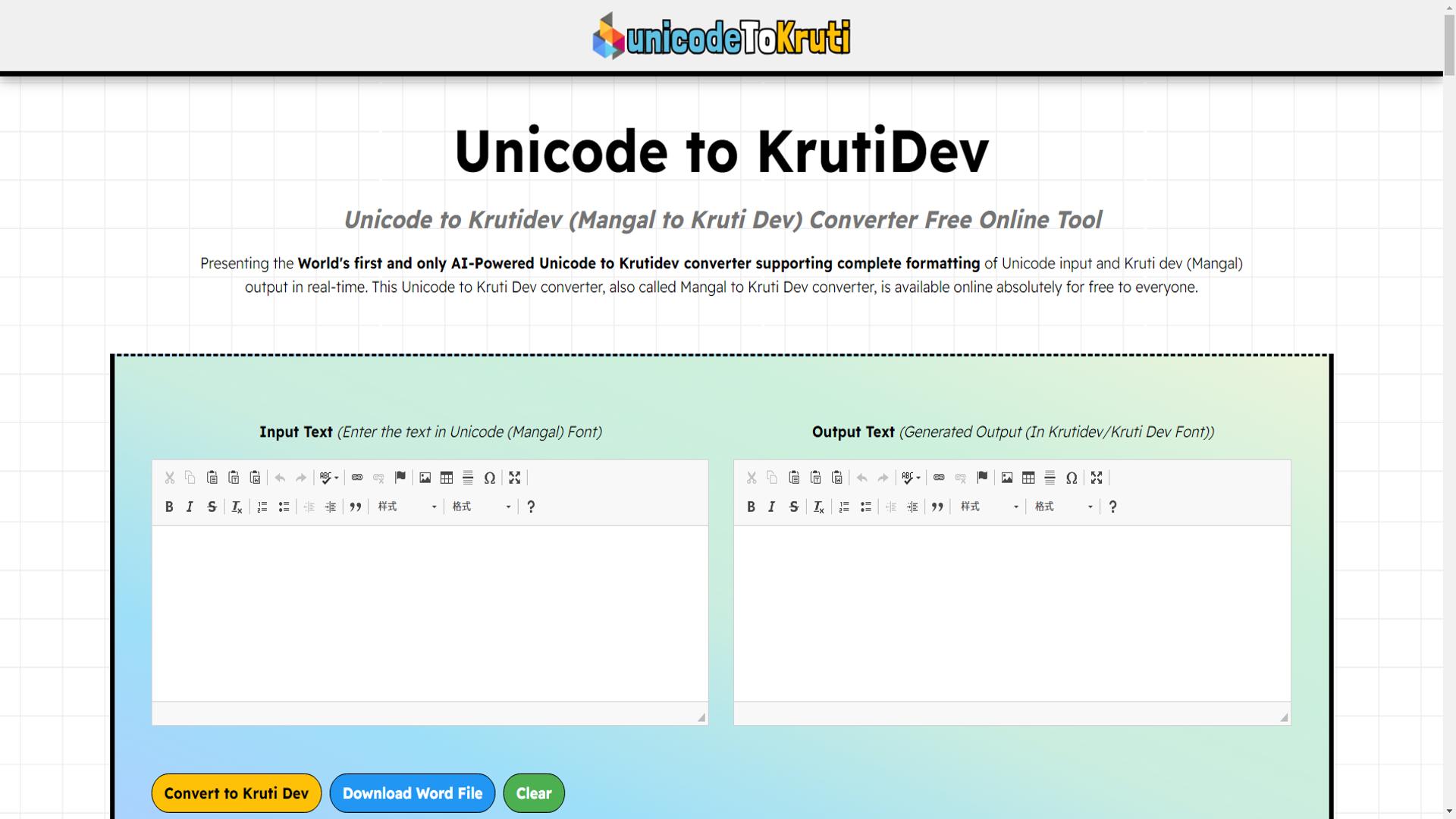Maximize the output editor

[1097, 478]
